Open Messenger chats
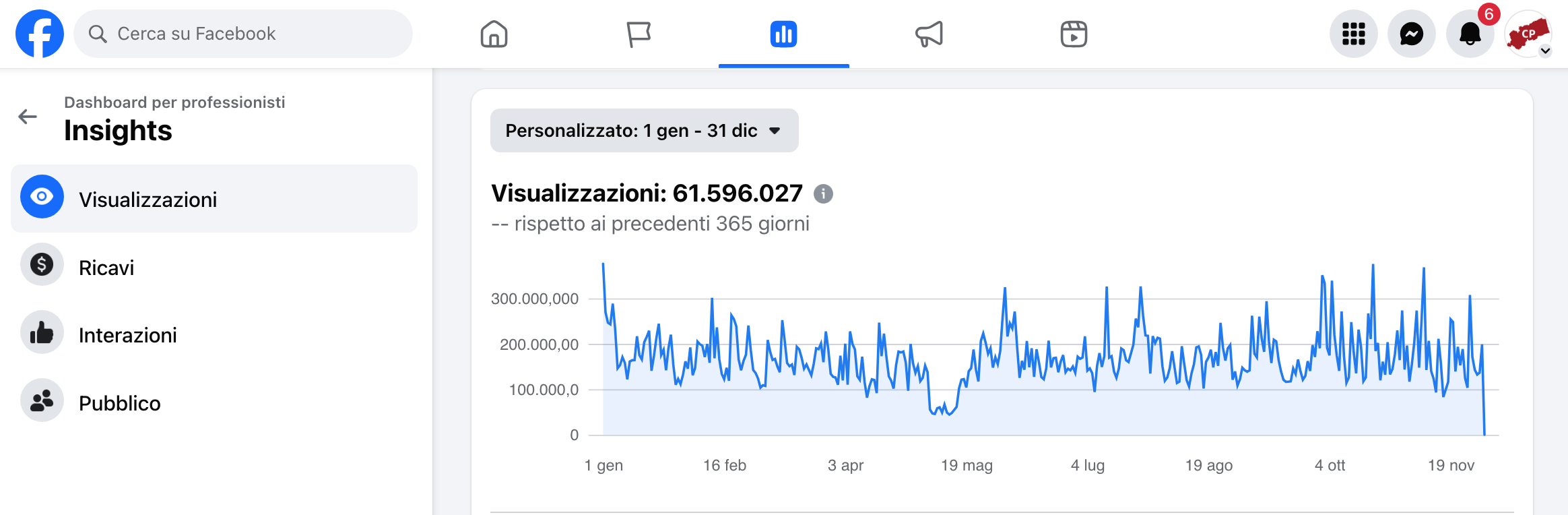This screenshot has height=515, width=1568. tap(1411, 34)
